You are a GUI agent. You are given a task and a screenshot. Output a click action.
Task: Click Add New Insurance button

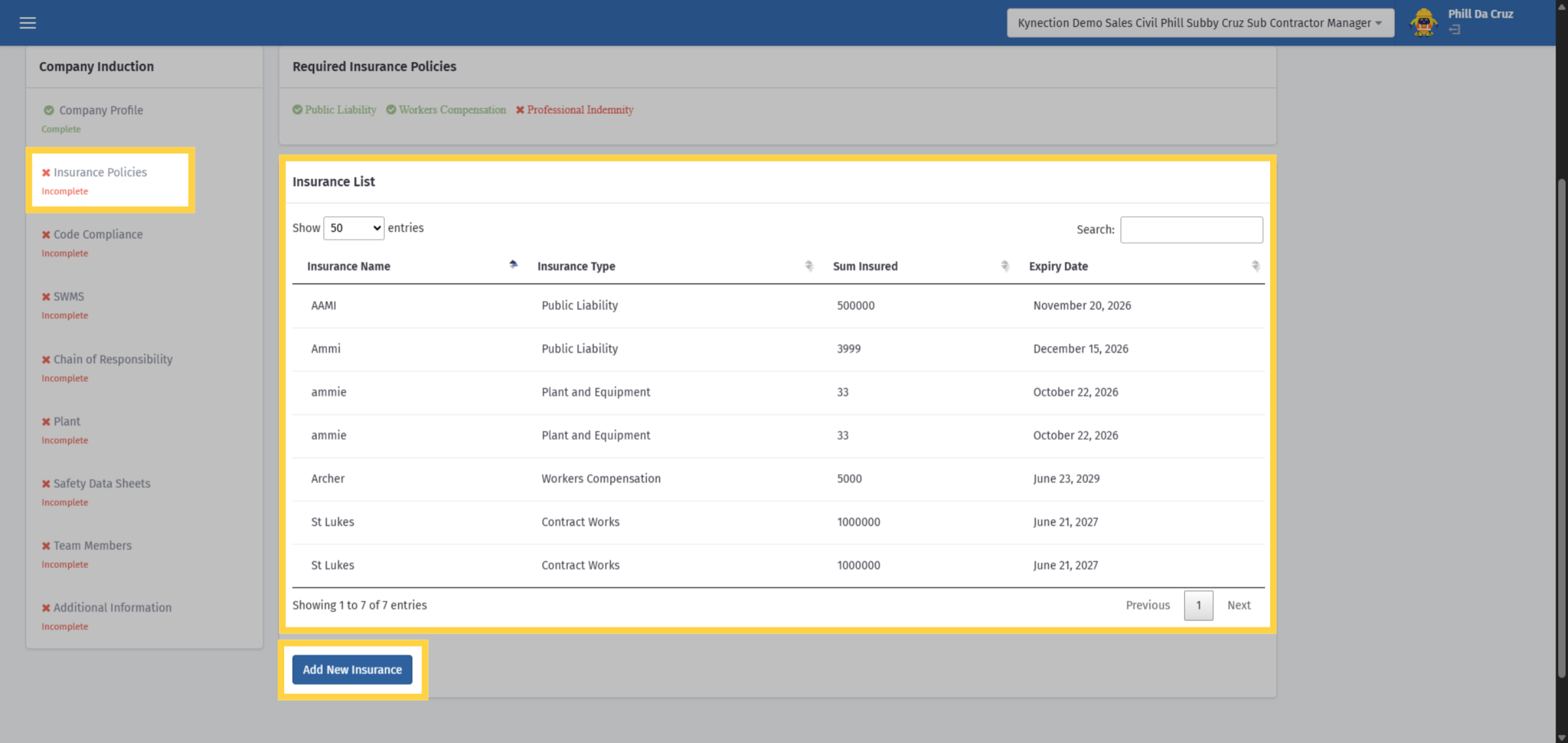coord(352,670)
